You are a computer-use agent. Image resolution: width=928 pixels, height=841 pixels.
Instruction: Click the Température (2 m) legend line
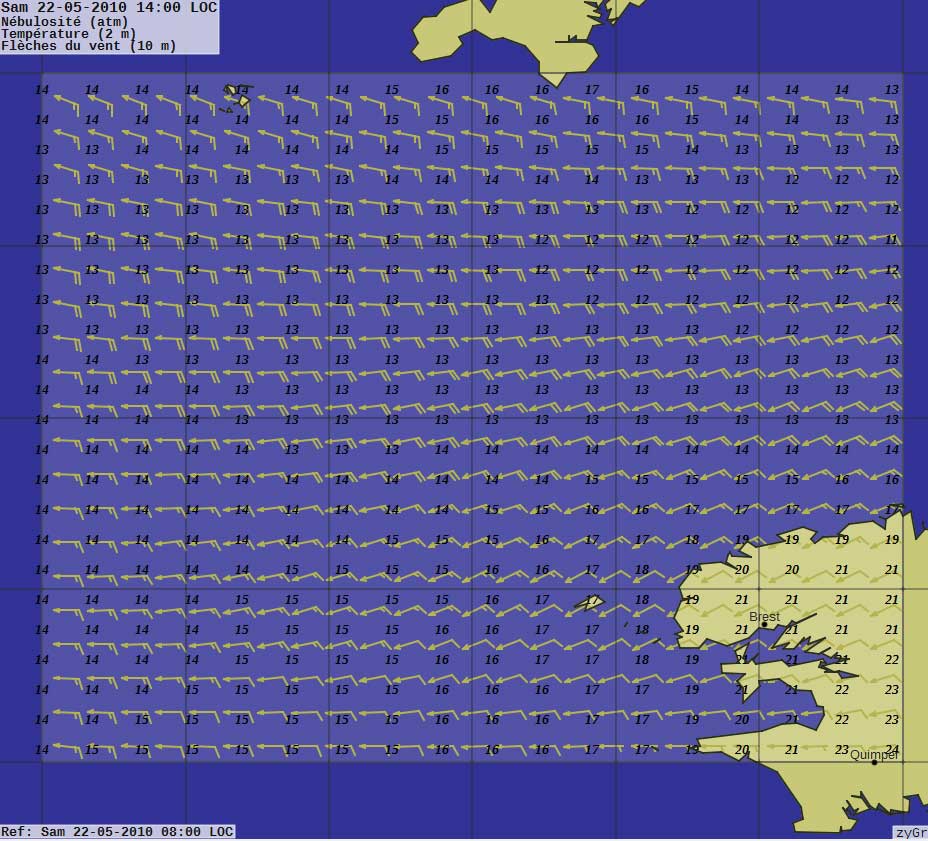tap(68, 33)
